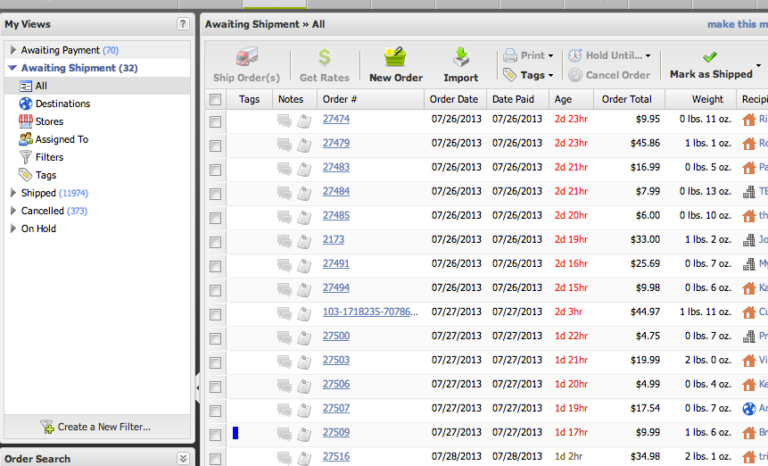Select the checkbox for order 27500
The image size is (768, 466).
tap(215, 337)
